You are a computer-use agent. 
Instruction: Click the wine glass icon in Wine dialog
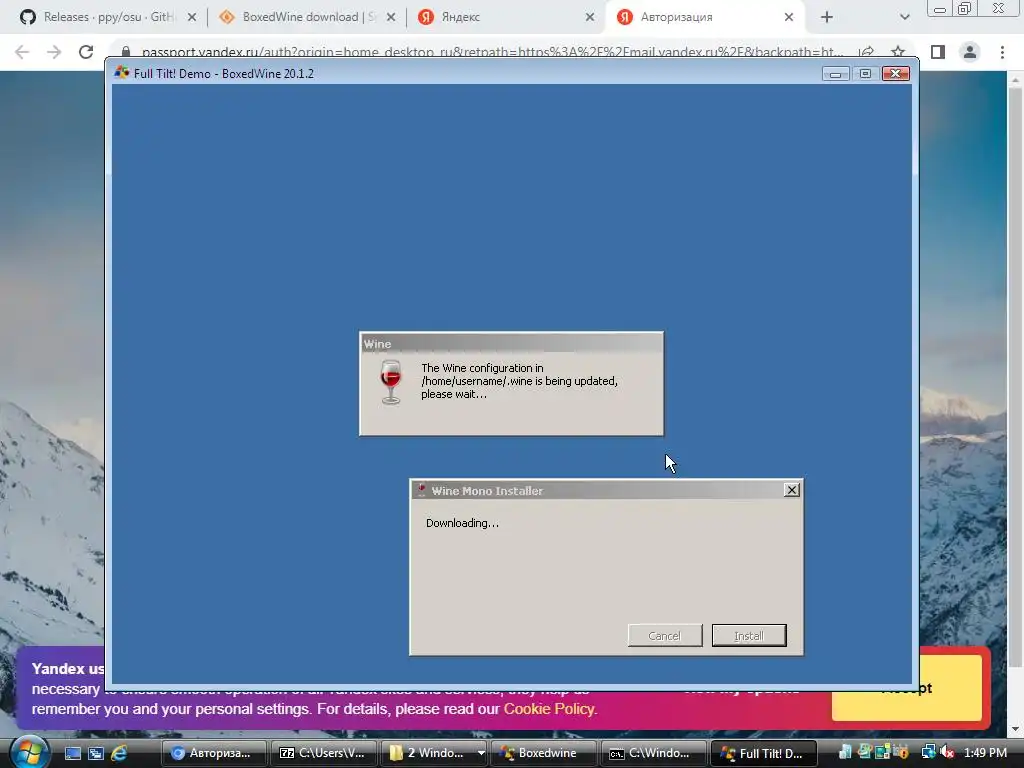click(391, 382)
